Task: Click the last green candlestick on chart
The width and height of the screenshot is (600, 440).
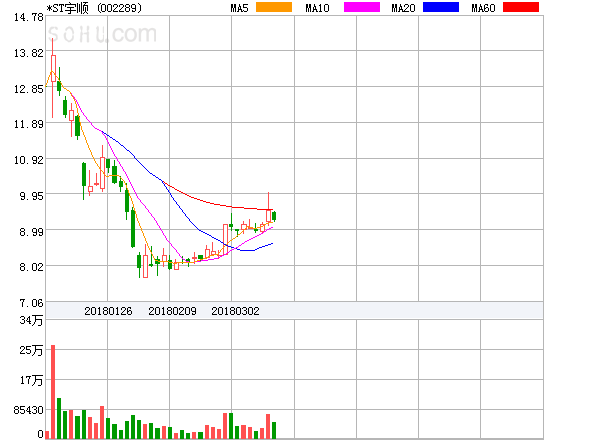Action: (x=274, y=216)
